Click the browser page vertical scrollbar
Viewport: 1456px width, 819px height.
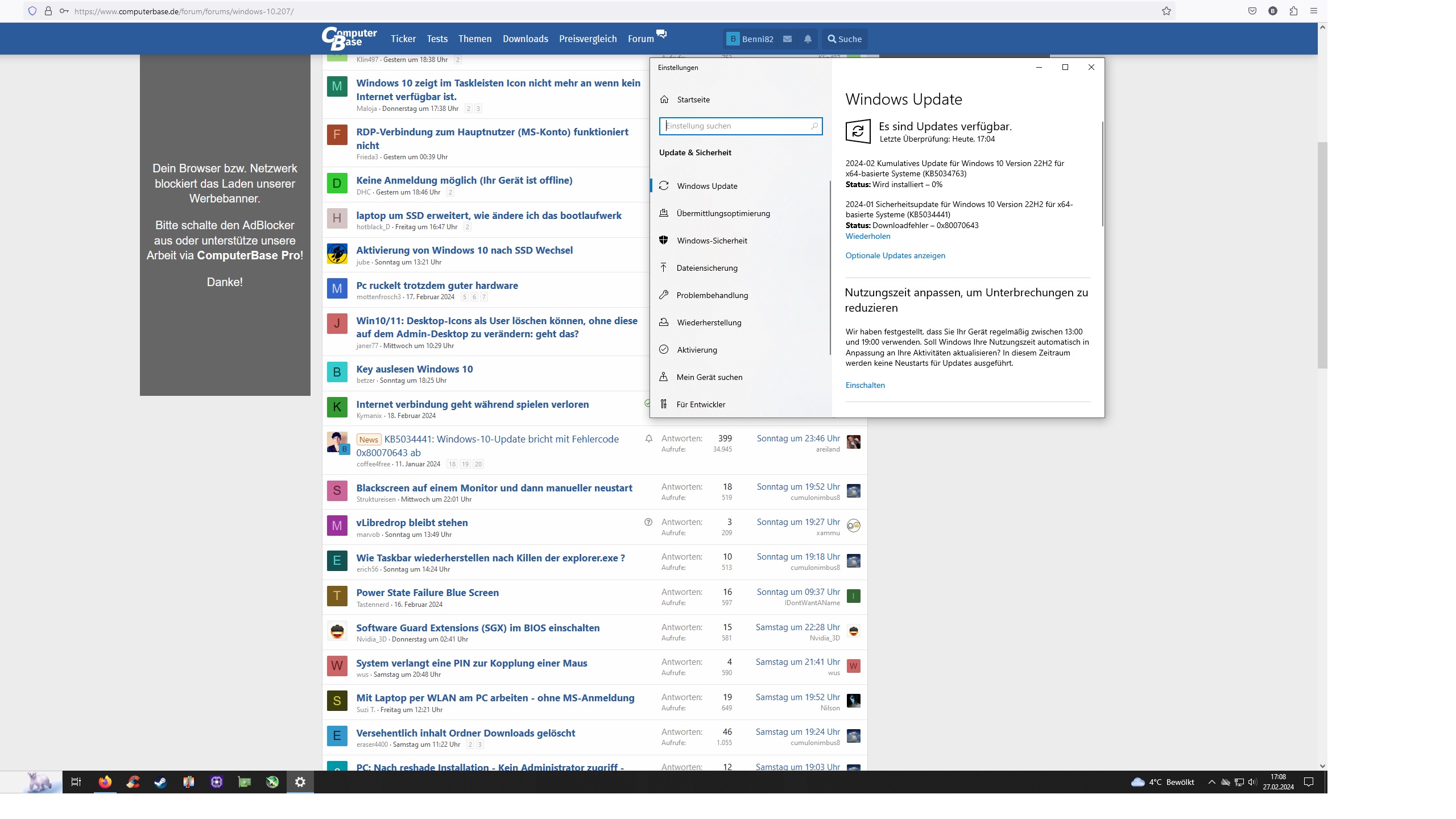click(1322, 256)
